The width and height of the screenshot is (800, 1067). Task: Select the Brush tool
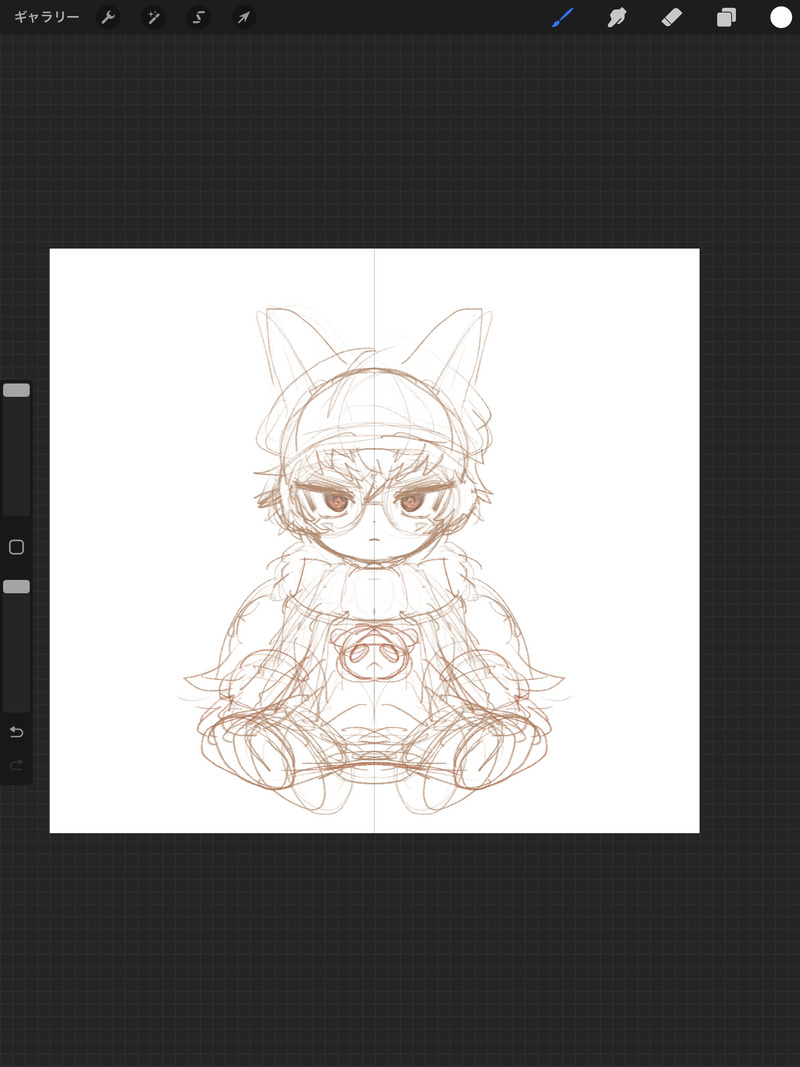pyautogui.click(x=563, y=17)
